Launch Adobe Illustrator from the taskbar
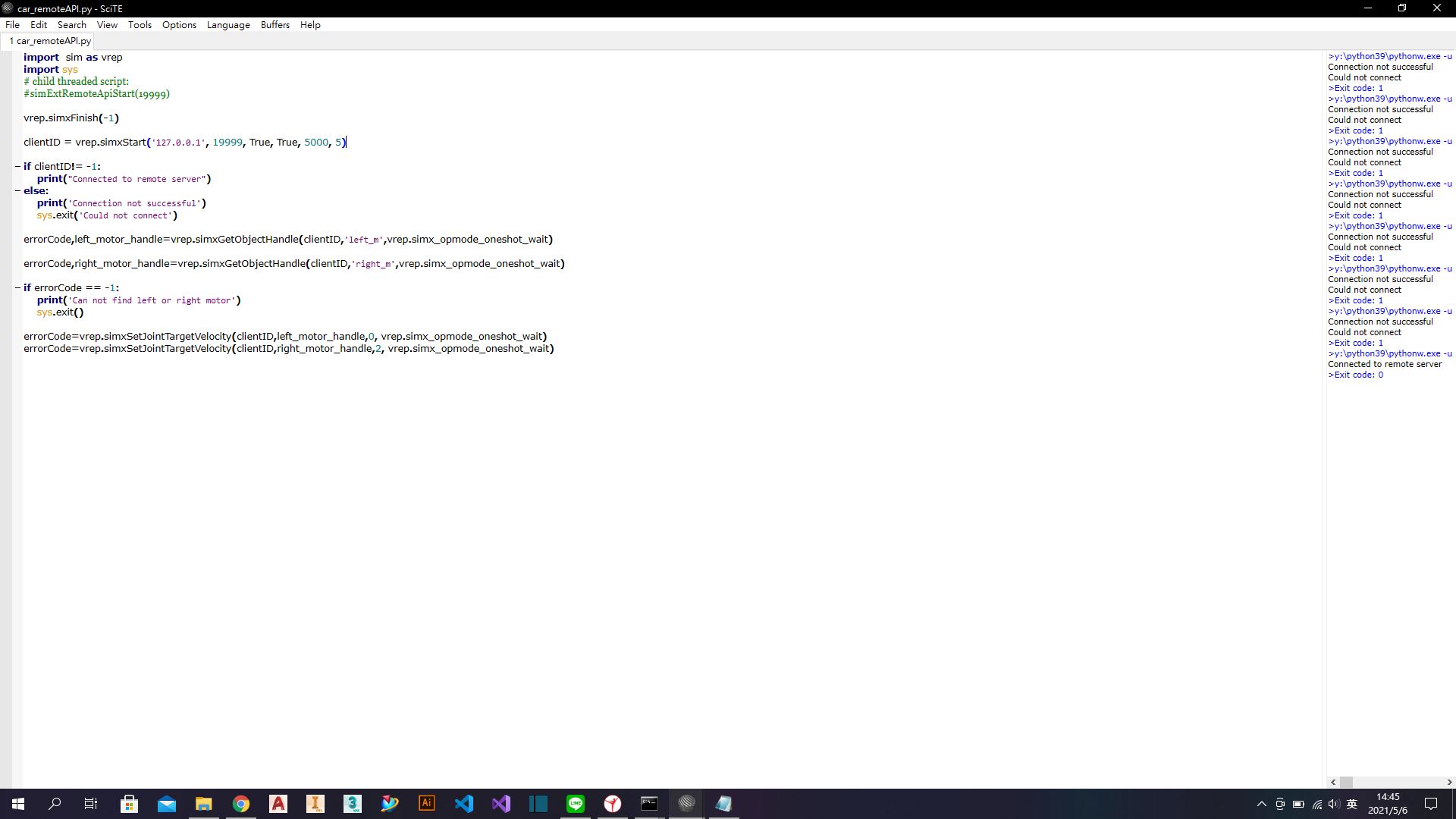 coord(426,804)
